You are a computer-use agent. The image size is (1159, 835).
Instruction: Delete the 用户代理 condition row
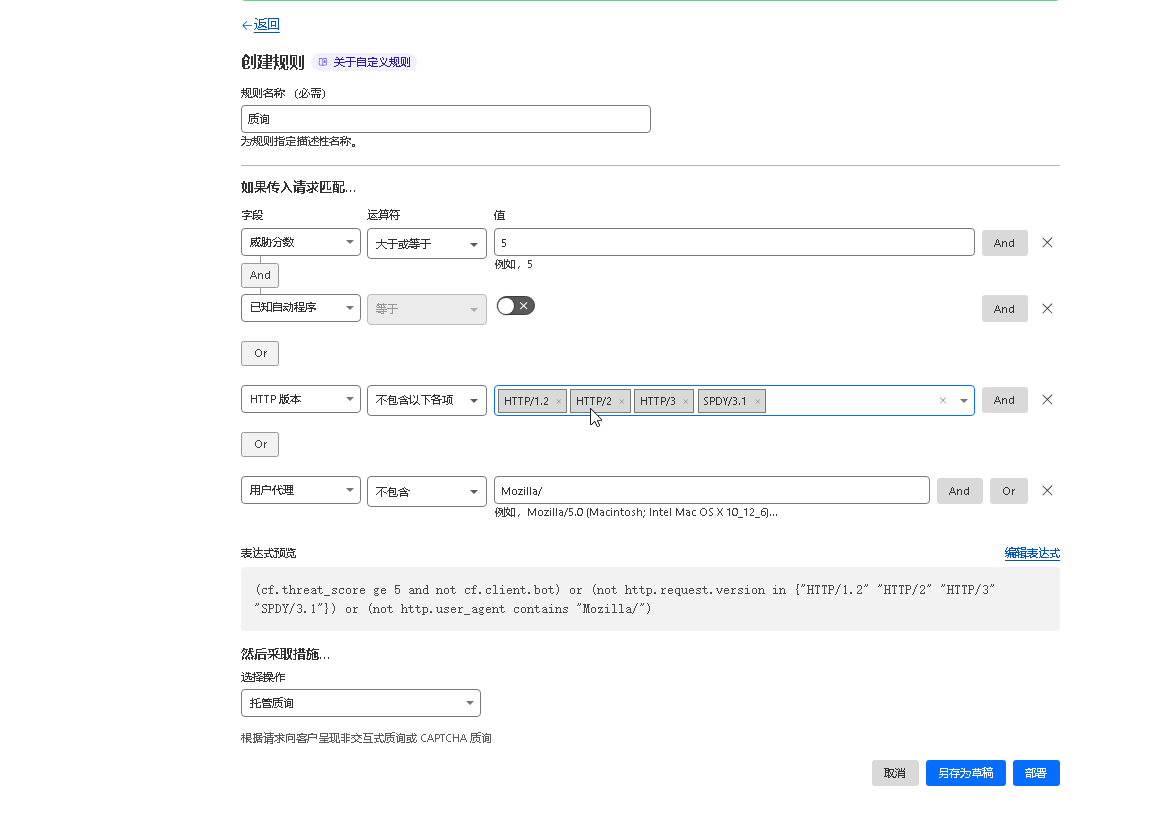click(x=1047, y=491)
